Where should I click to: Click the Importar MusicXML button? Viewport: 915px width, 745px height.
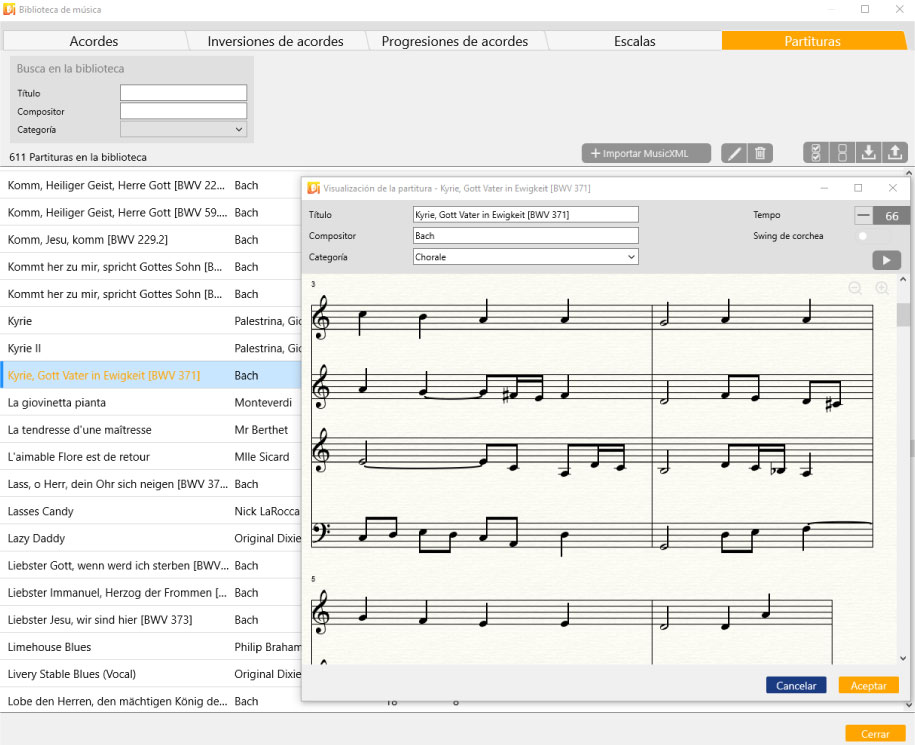tap(646, 153)
